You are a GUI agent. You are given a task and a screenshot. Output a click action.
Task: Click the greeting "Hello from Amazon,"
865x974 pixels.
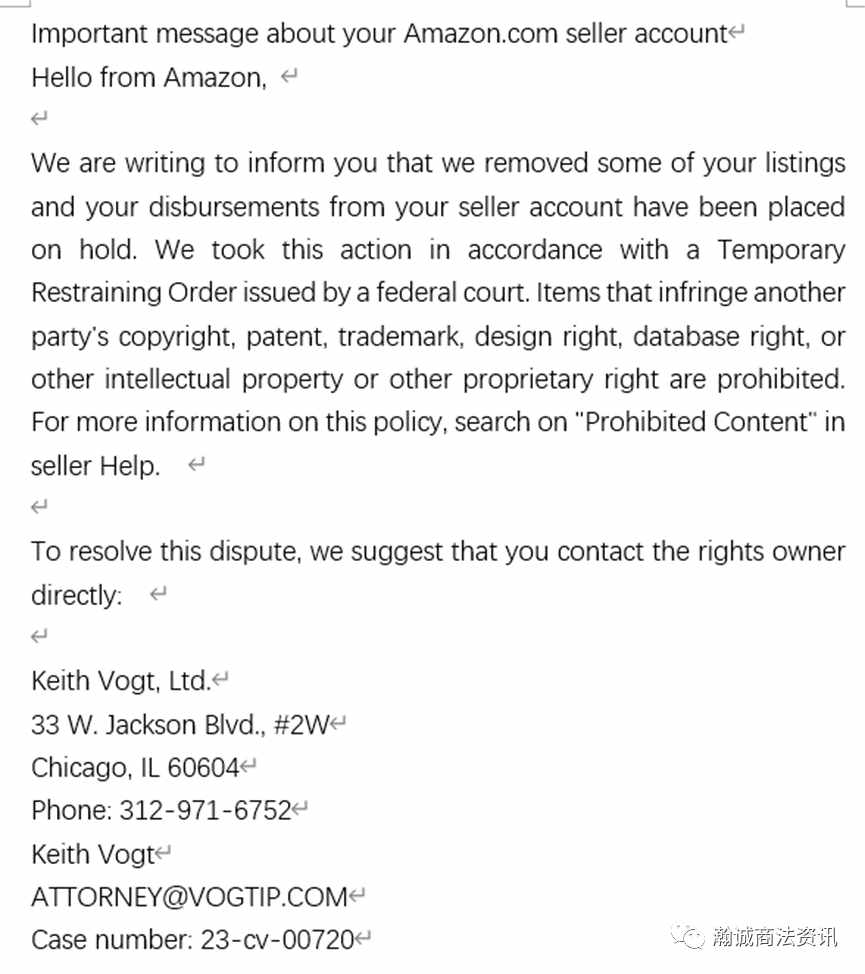(x=149, y=78)
